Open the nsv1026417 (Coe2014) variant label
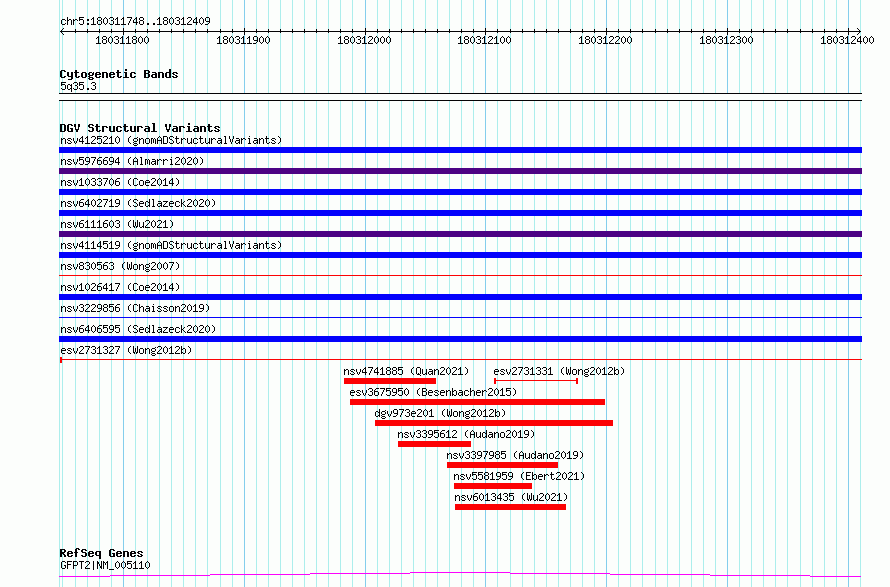890x587 pixels. click(x=120, y=287)
